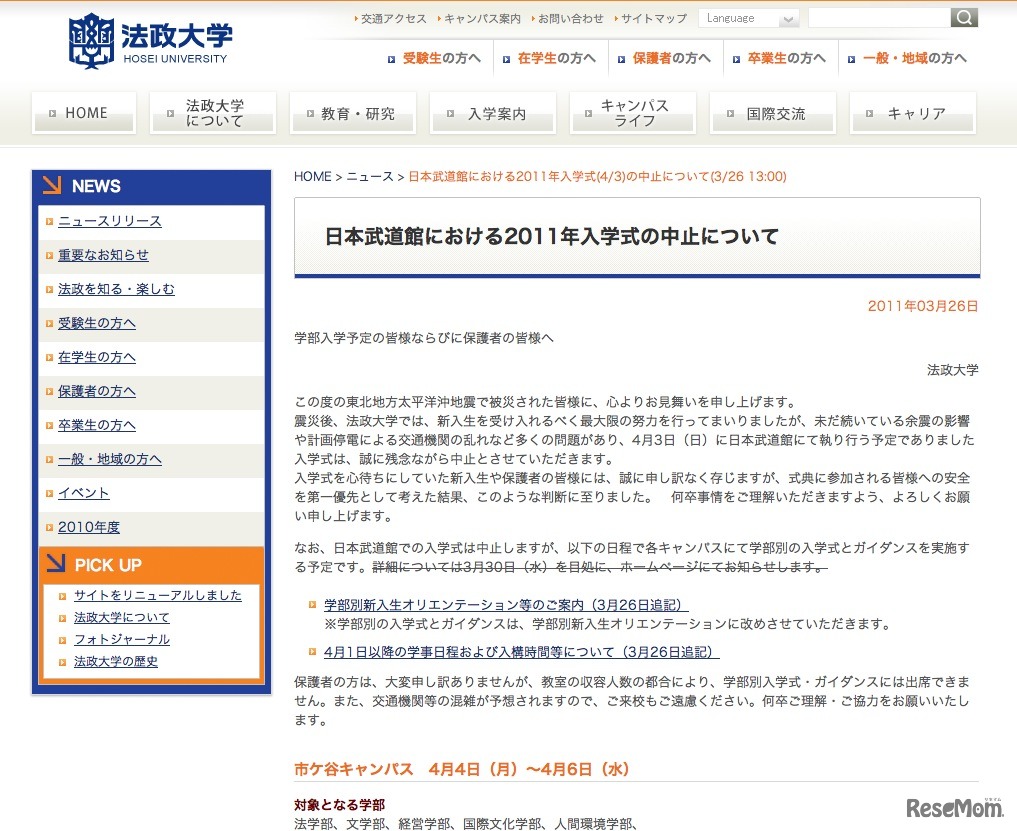Click HOME in the breadcrumb trail
The width and height of the screenshot is (1017, 831).
coord(313,176)
